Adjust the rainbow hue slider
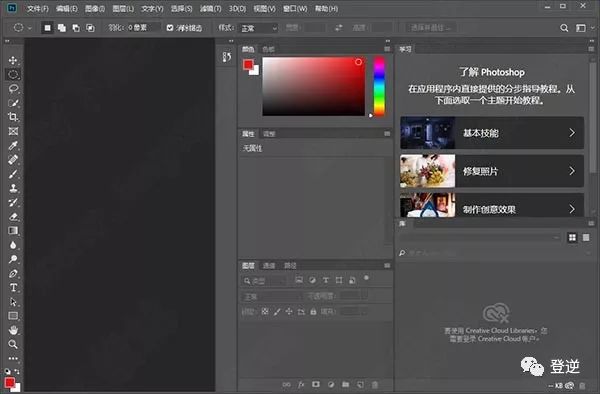This screenshot has width=600, height=394. pyautogui.click(x=379, y=86)
